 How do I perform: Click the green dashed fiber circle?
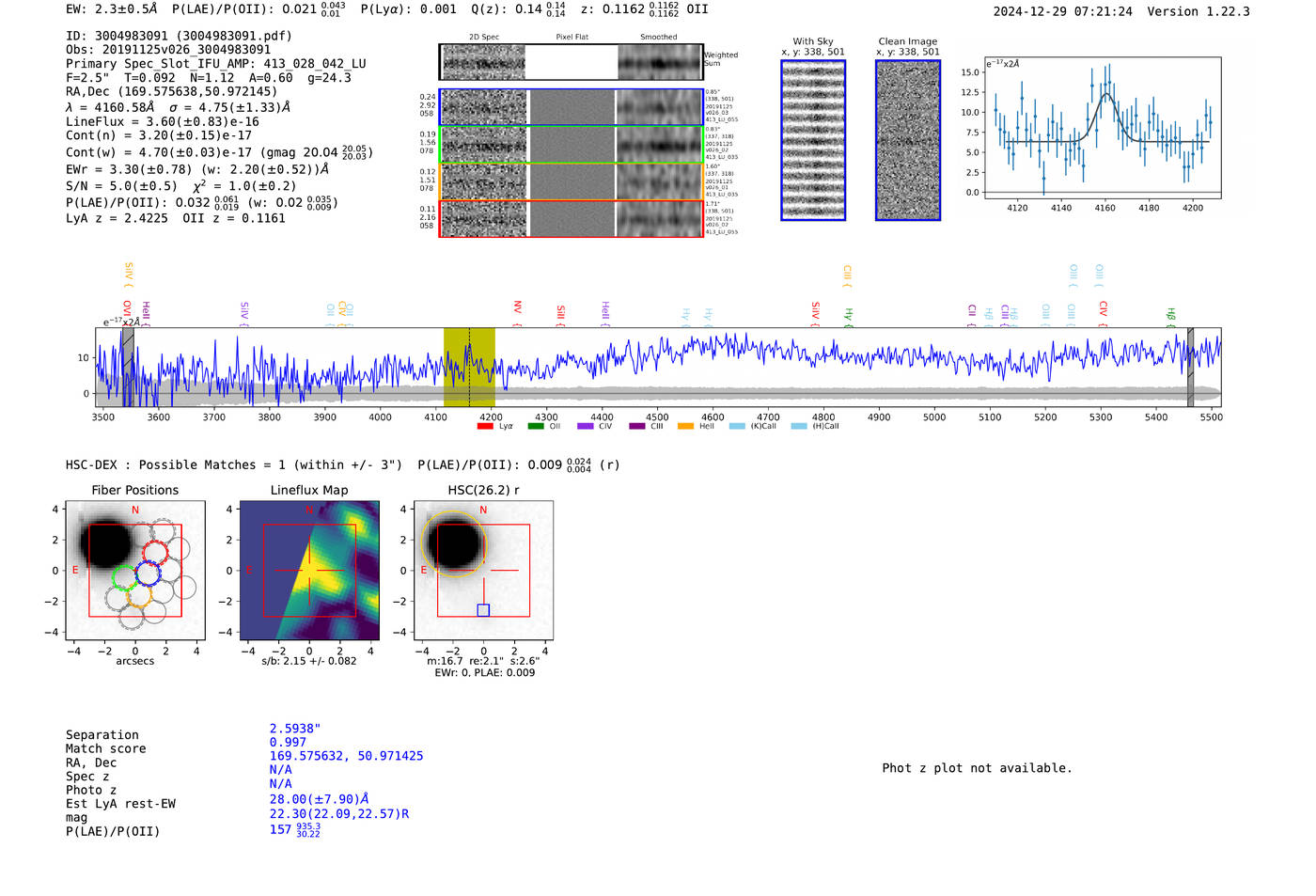pos(124,576)
